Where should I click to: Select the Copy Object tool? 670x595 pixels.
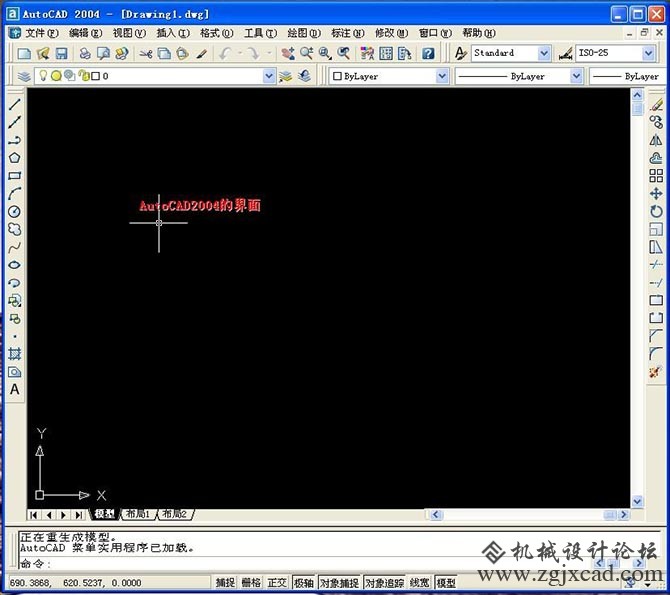[x=656, y=122]
